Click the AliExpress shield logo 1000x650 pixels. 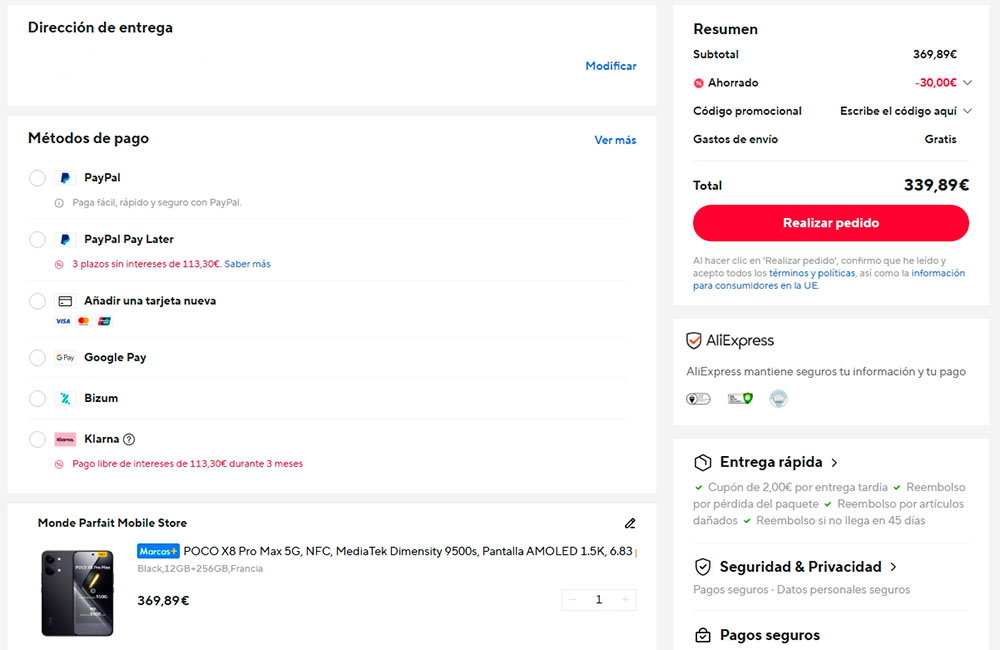694,341
